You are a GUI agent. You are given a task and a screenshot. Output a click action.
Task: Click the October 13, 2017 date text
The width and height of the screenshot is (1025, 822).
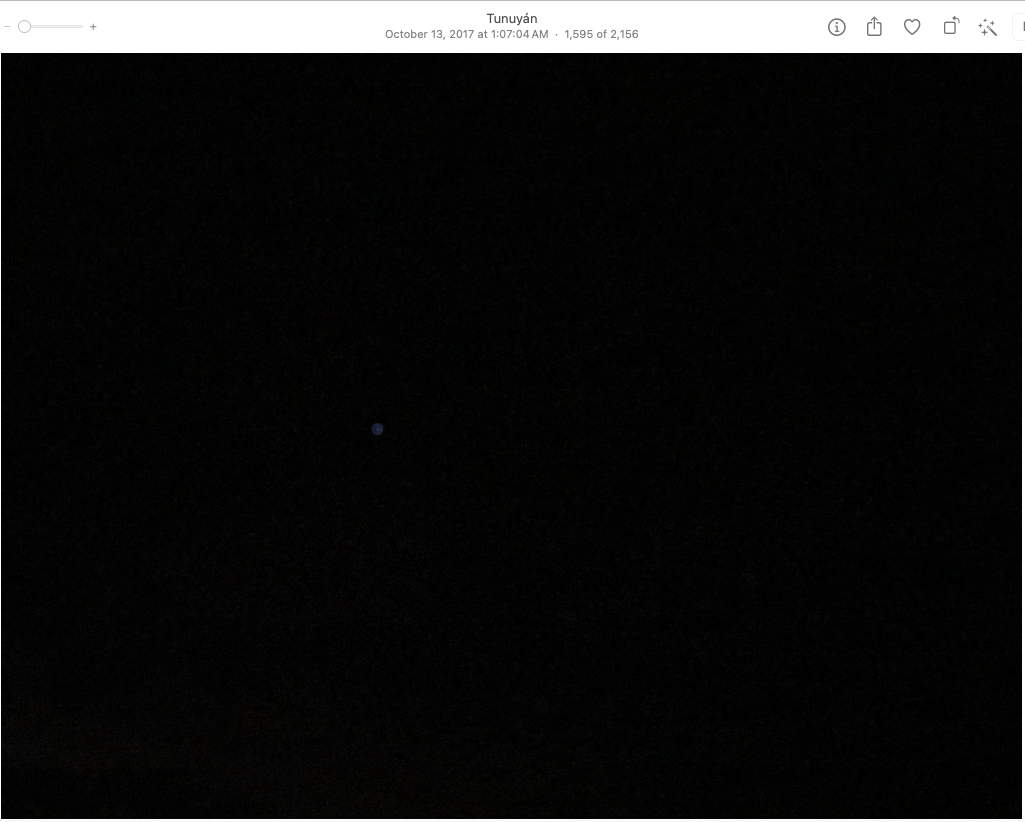pyautogui.click(x=428, y=35)
